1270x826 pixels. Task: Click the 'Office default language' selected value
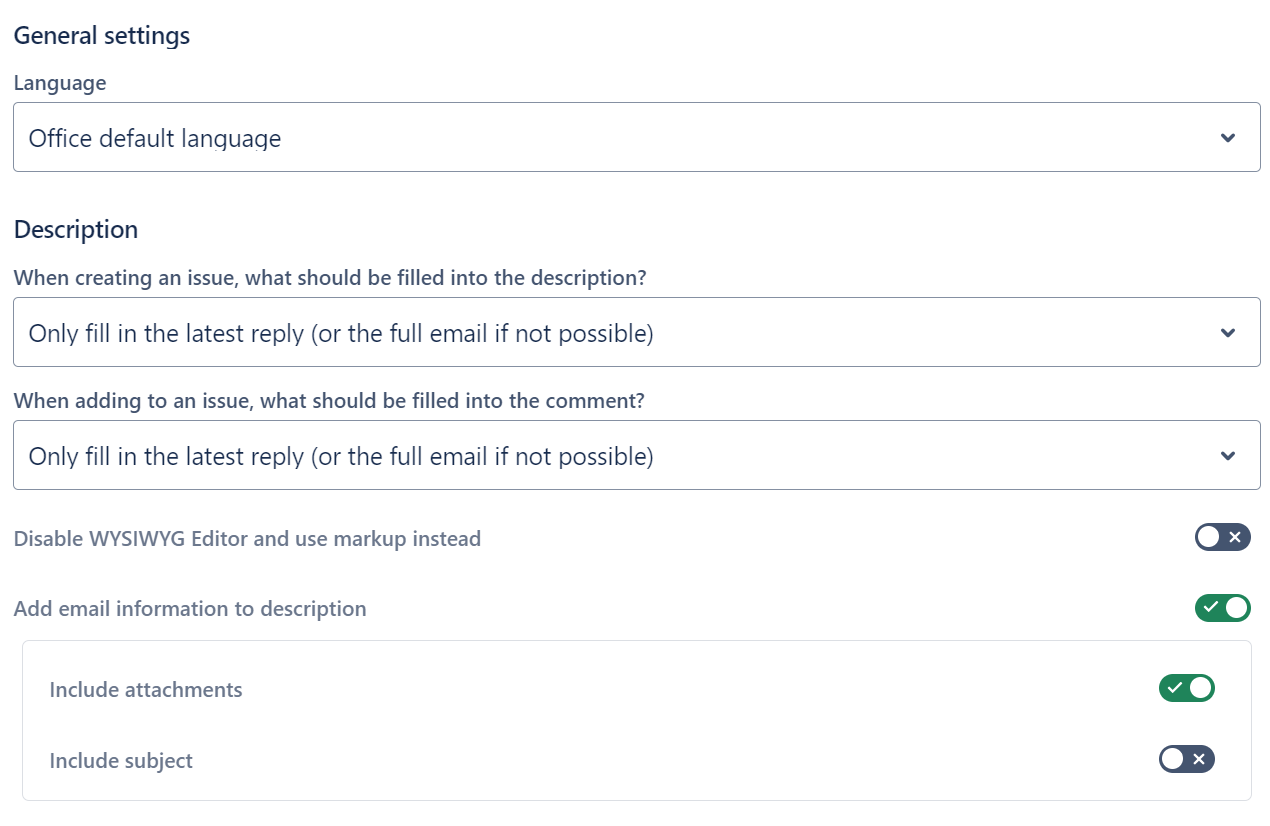pyautogui.click(x=155, y=138)
